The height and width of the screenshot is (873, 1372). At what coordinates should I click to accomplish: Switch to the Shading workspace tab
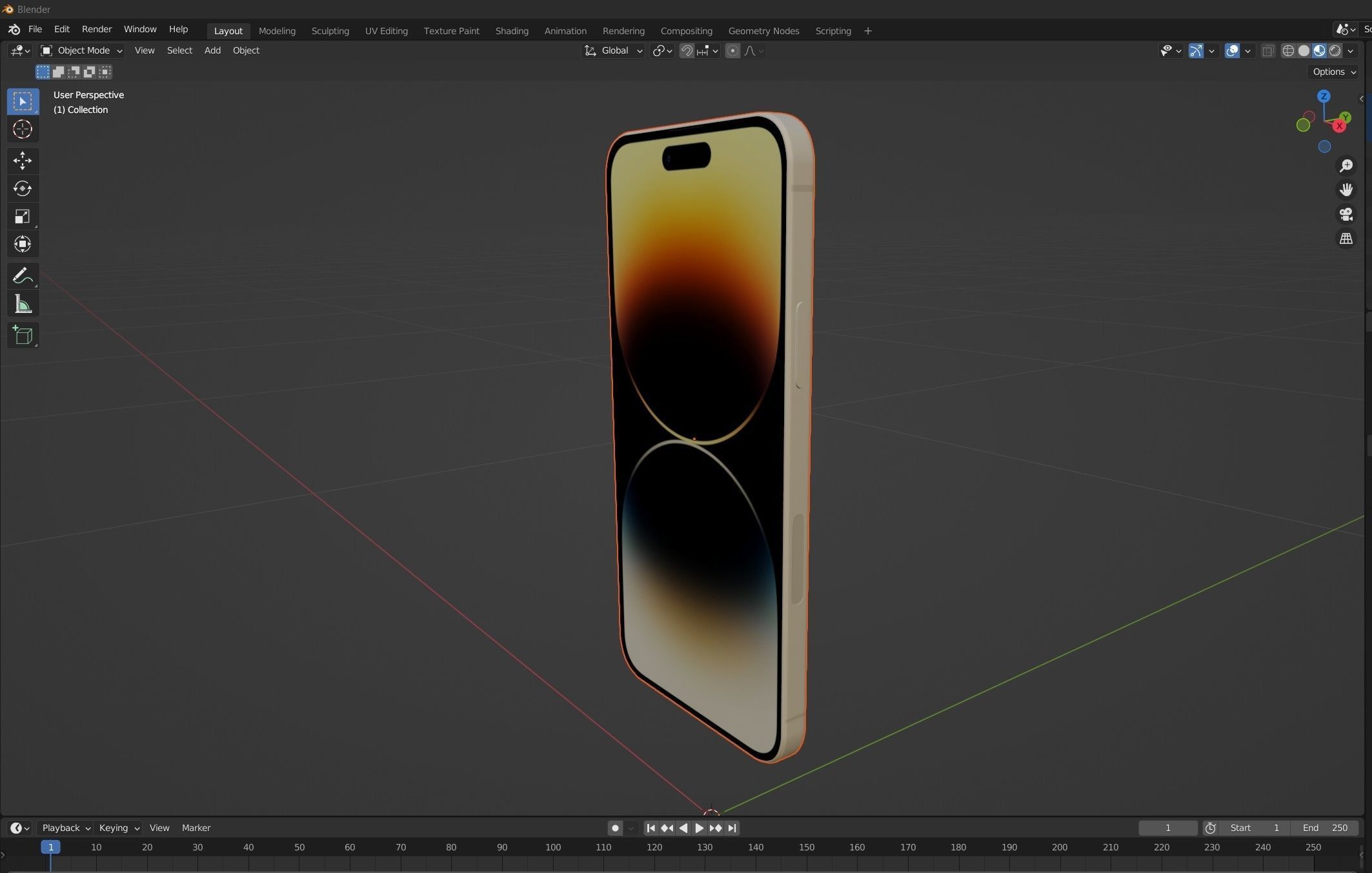(x=512, y=31)
